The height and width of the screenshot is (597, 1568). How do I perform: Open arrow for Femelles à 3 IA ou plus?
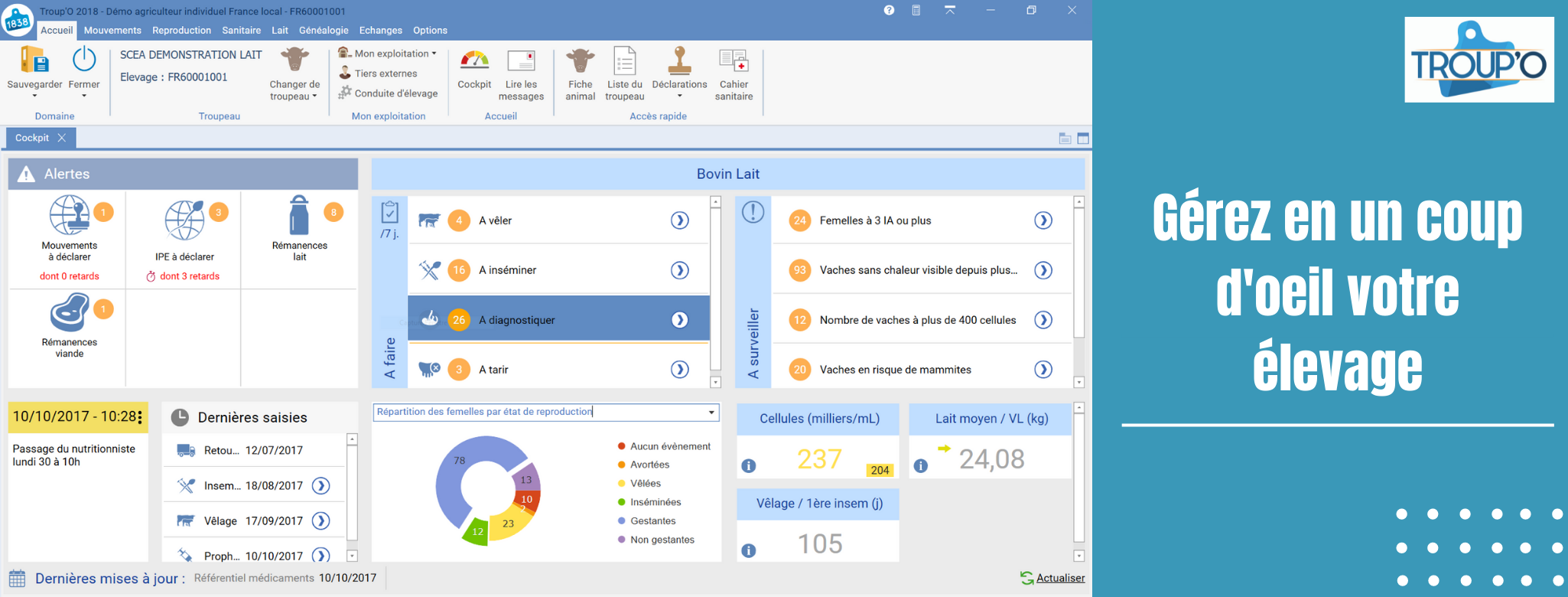1043,220
